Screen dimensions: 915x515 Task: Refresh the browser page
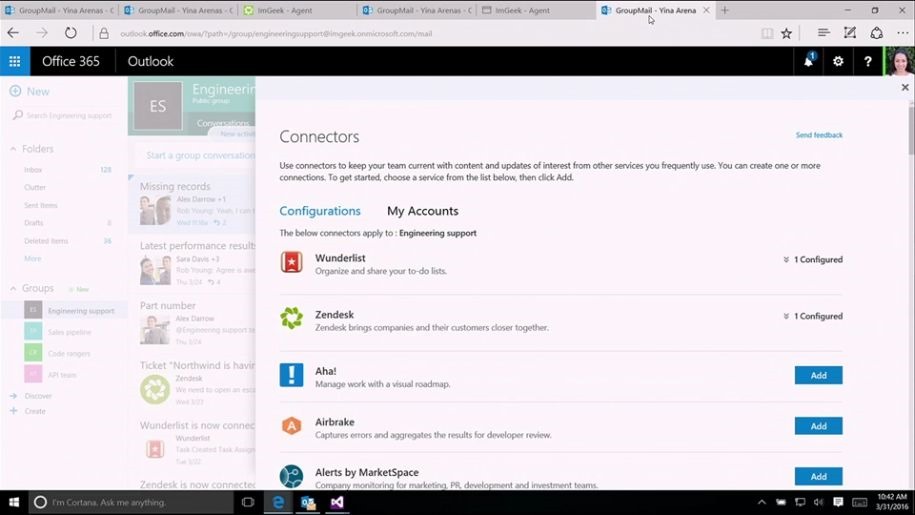pos(70,33)
